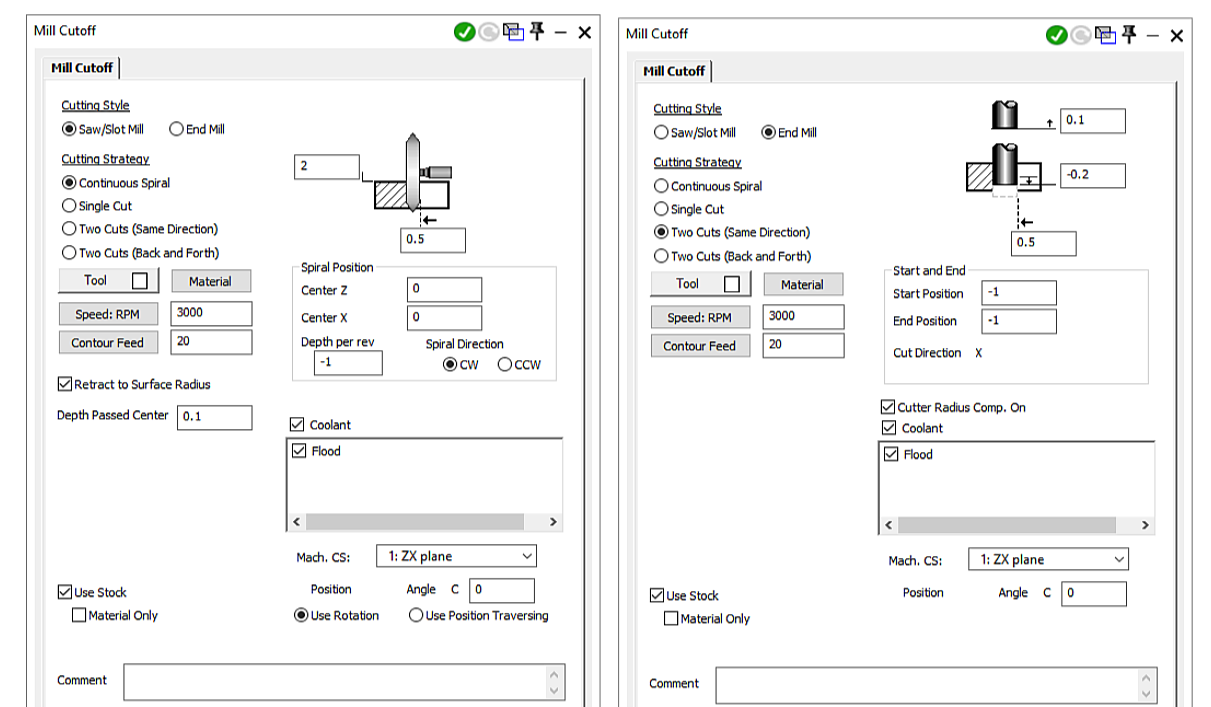
Task: Click coolant list left scroll arrow, Start and End dialog
Action: click(x=888, y=525)
